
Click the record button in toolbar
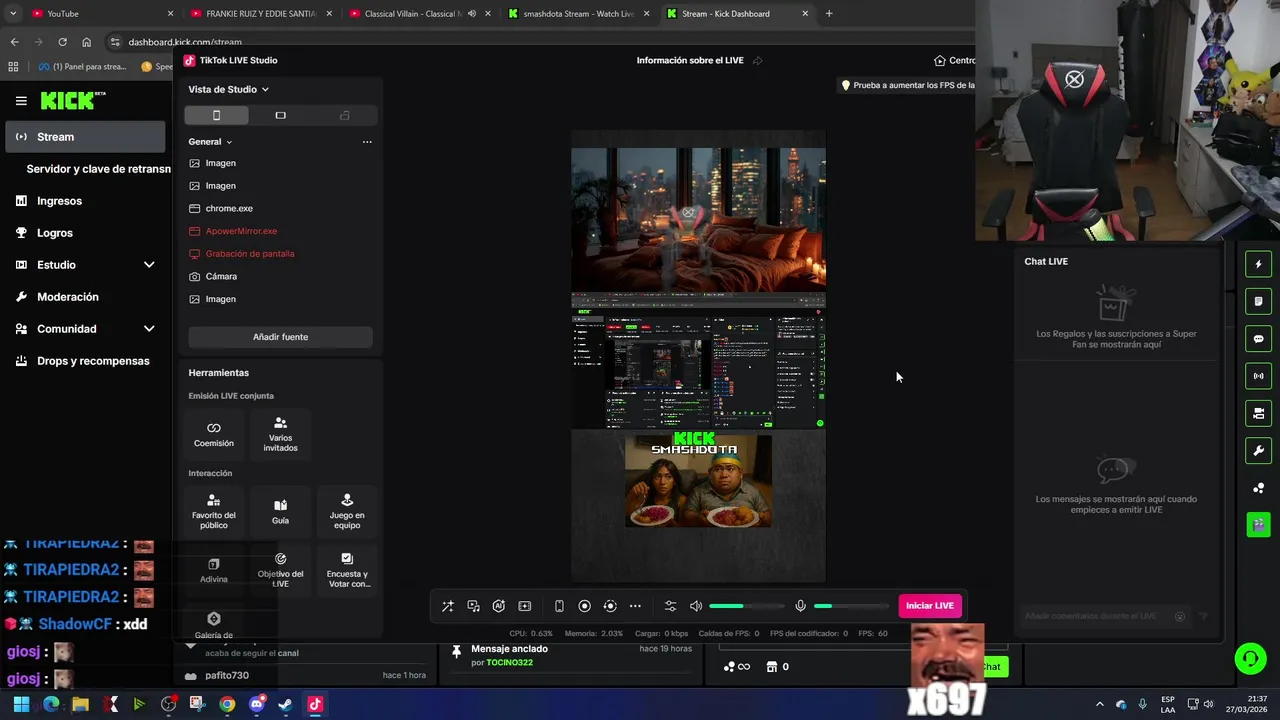click(x=585, y=606)
